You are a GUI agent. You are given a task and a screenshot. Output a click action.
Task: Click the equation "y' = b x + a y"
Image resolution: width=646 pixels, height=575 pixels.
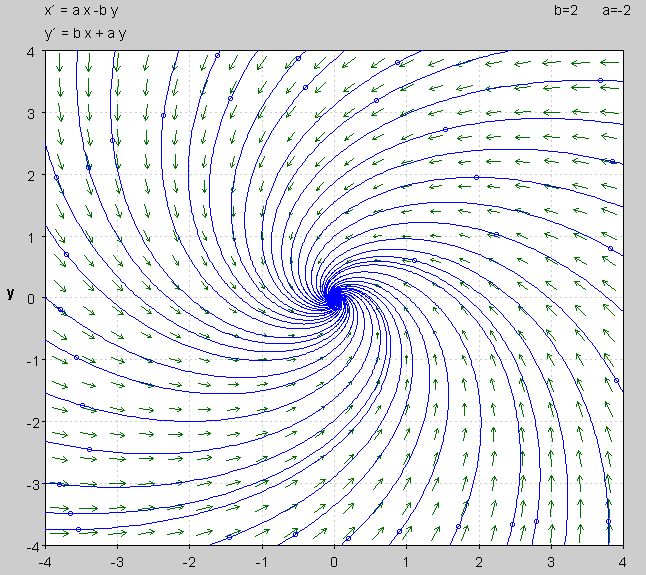pos(85,33)
